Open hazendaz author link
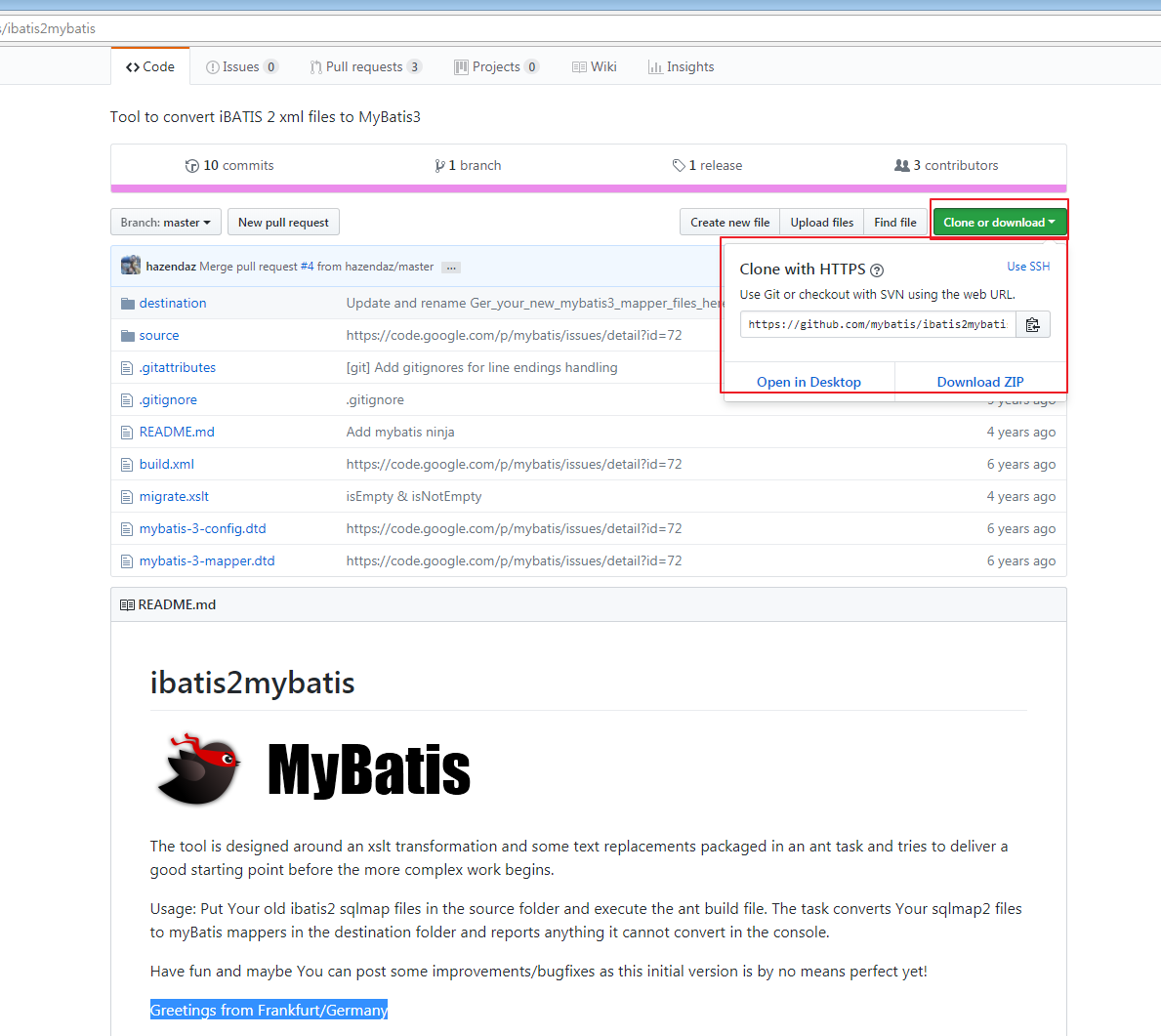Image resolution: width=1161 pixels, height=1036 pixels. click(x=171, y=267)
